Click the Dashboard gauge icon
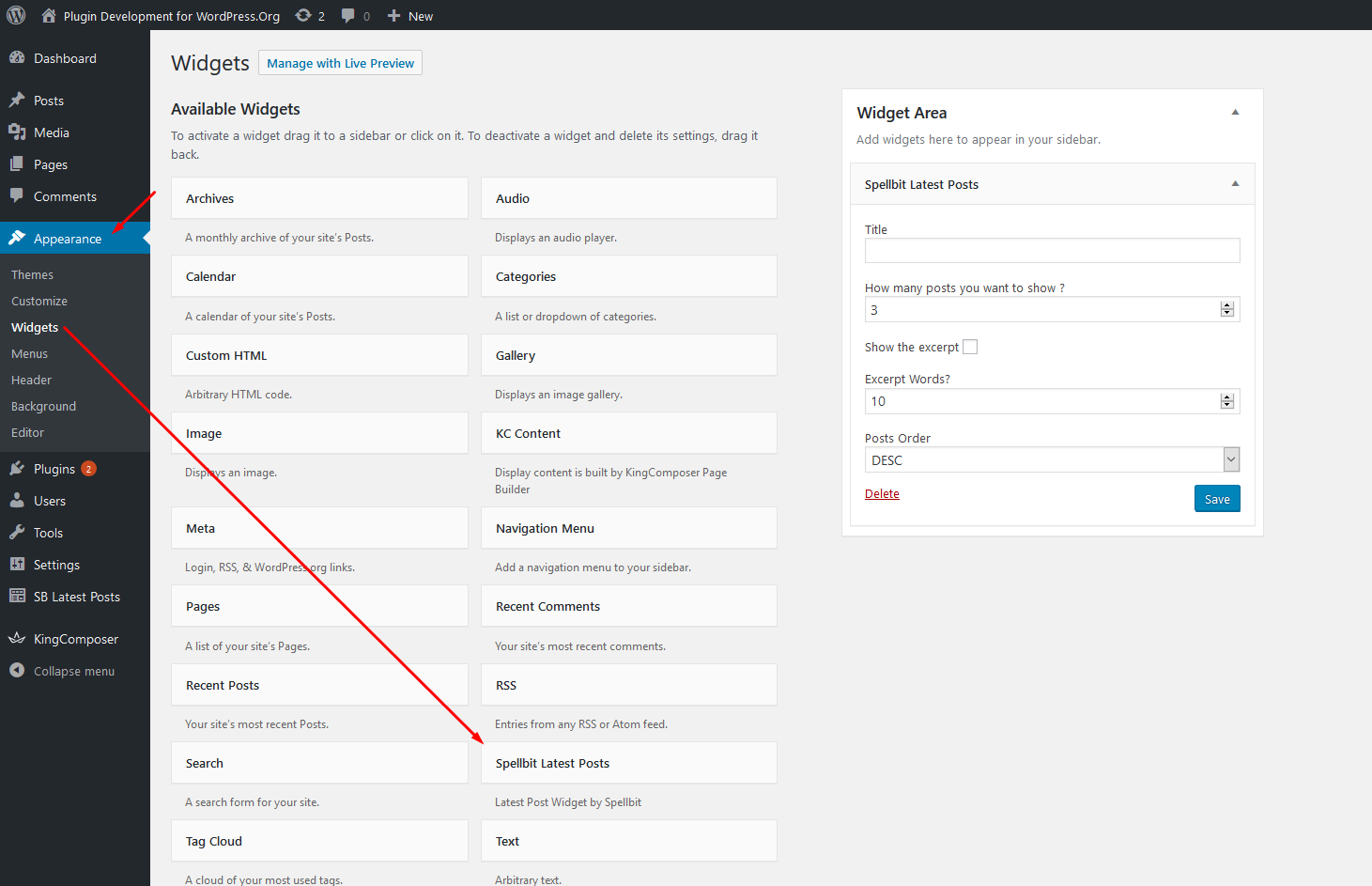 click(17, 58)
